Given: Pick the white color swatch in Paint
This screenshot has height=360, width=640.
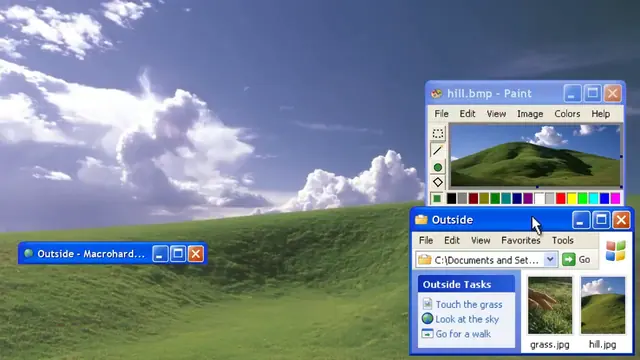Looking at the screenshot, I should [540, 198].
